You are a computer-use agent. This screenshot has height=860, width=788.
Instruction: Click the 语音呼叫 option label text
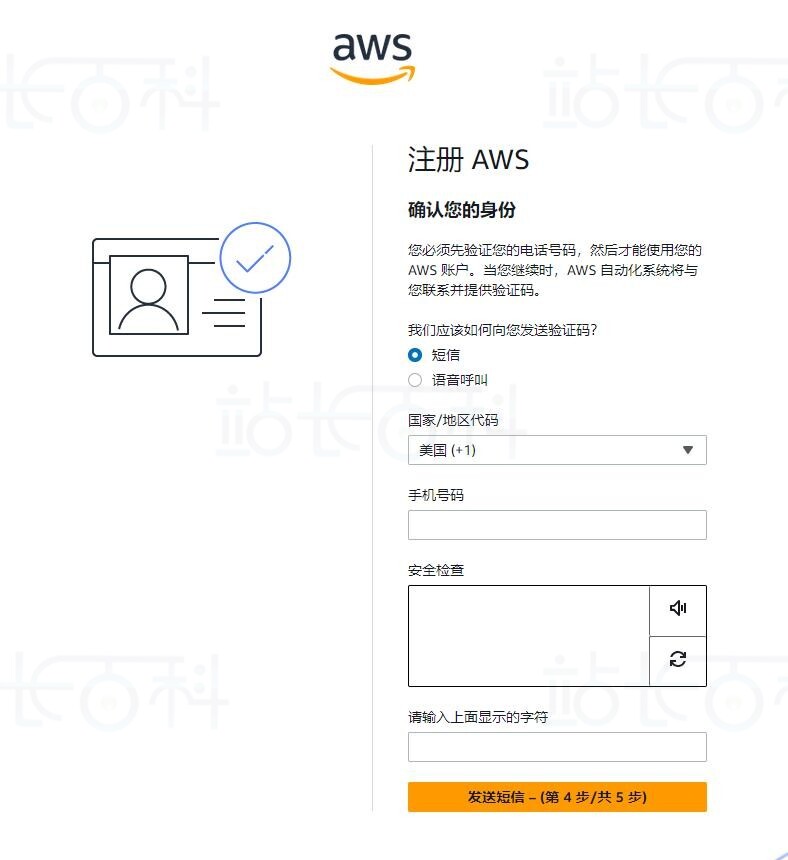coord(460,380)
